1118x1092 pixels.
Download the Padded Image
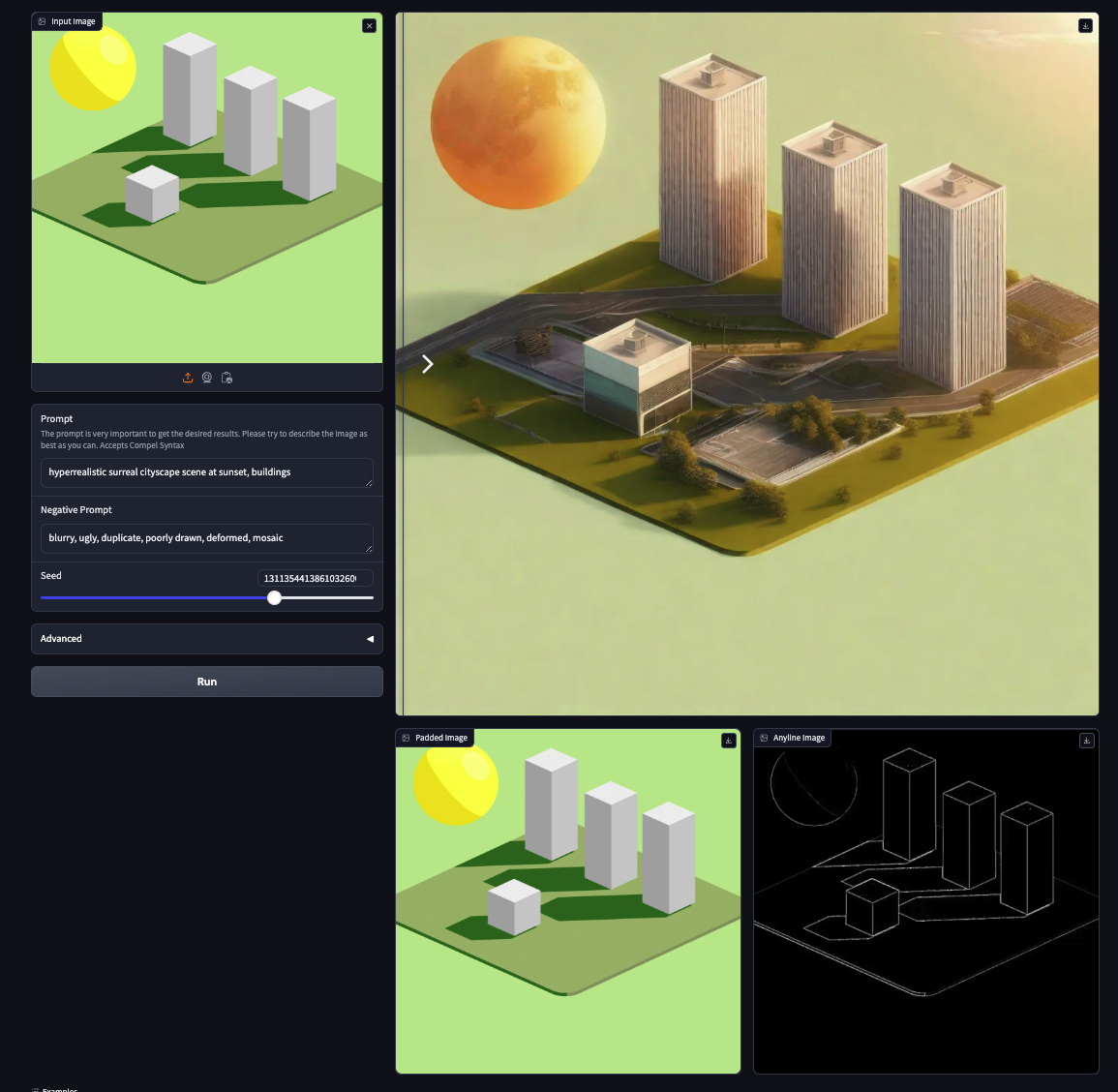point(729,741)
